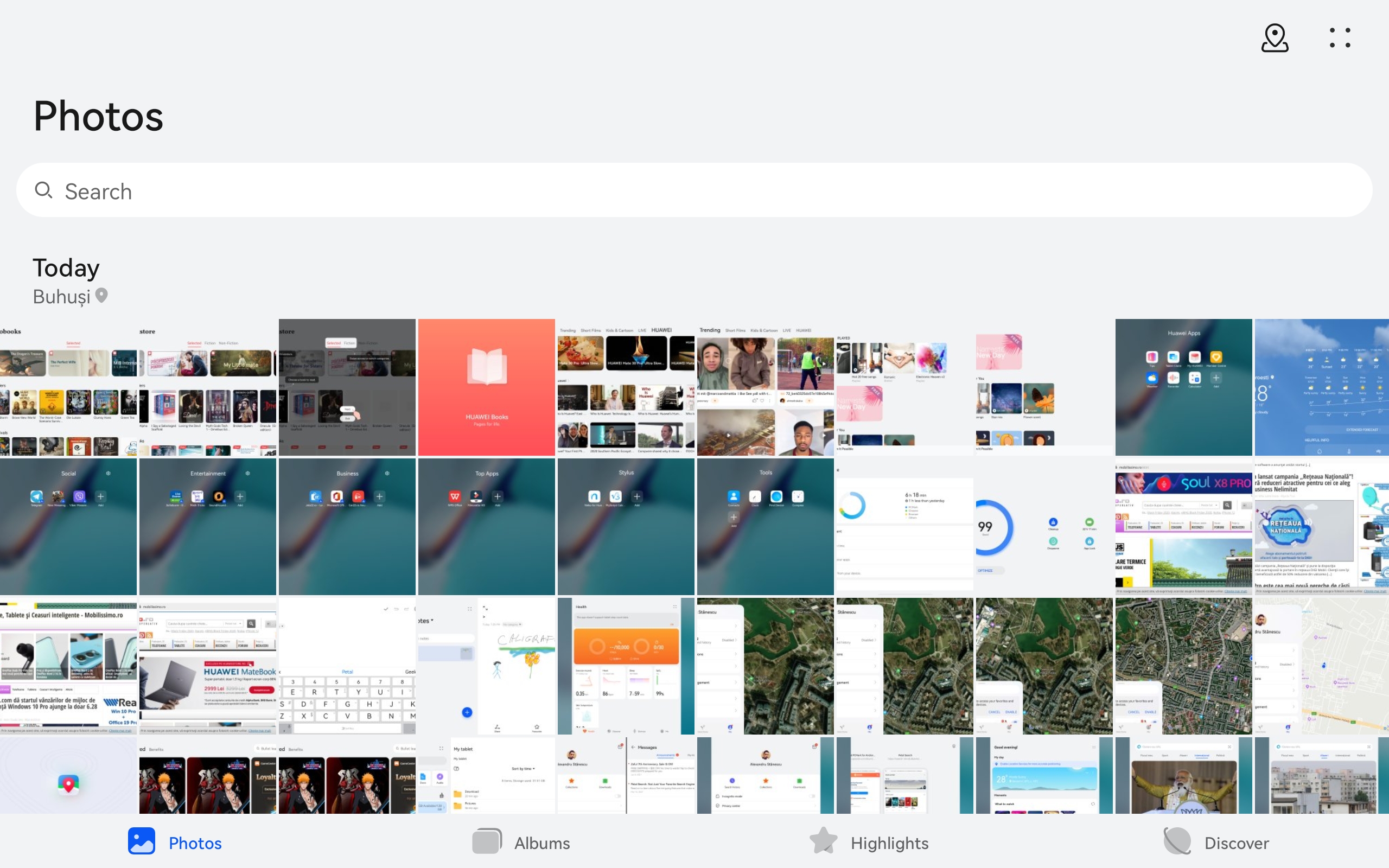The width and height of the screenshot is (1389, 868).
Task: Tap the Buhuși location pin icon
Action: click(x=101, y=296)
